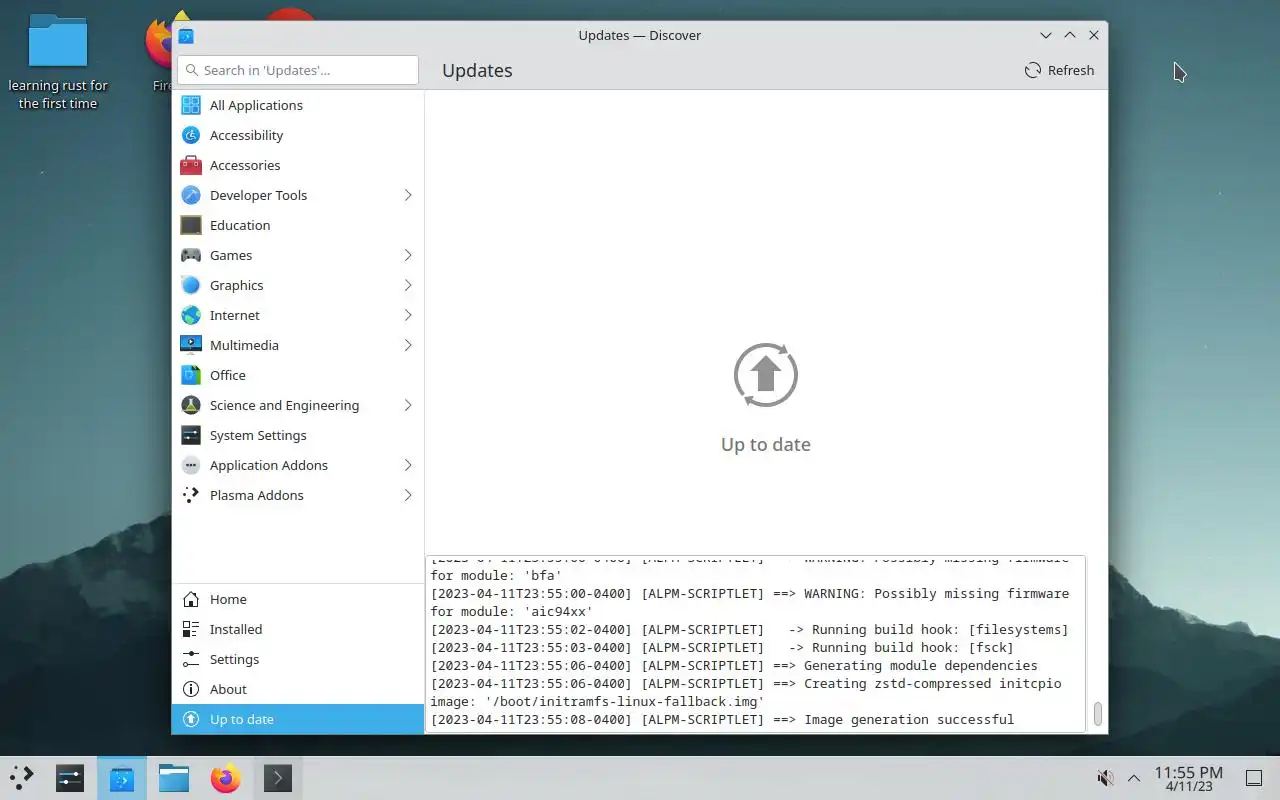Click the muted volume tray icon

(x=1105, y=777)
